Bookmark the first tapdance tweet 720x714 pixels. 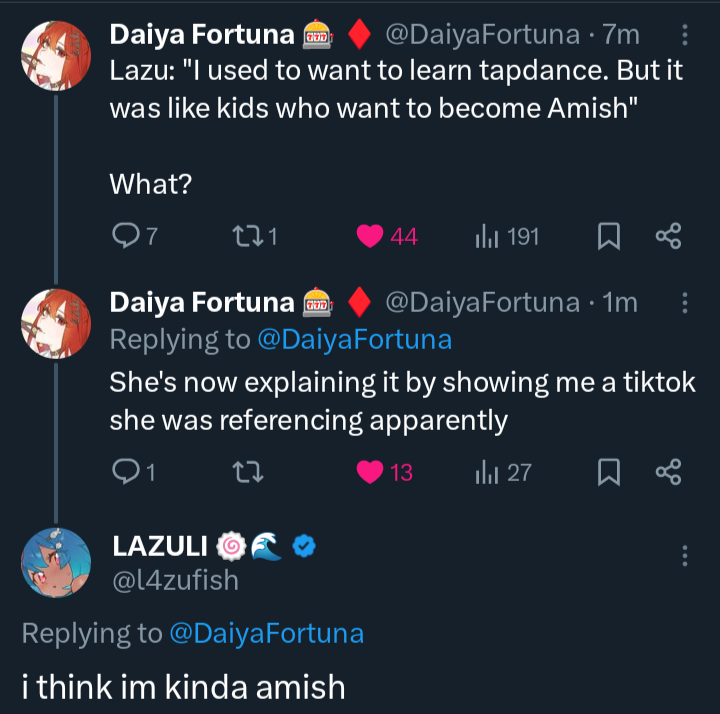pos(608,236)
